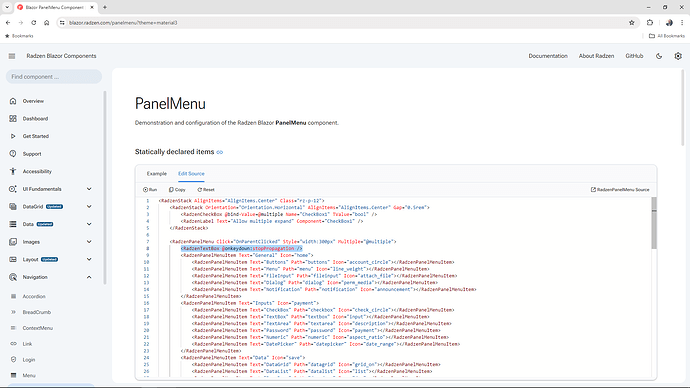Open RadzenPanelMenu Source link
The height and width of the screenshot is (388, 690).
pyautogui.click(x=620, y=190)
